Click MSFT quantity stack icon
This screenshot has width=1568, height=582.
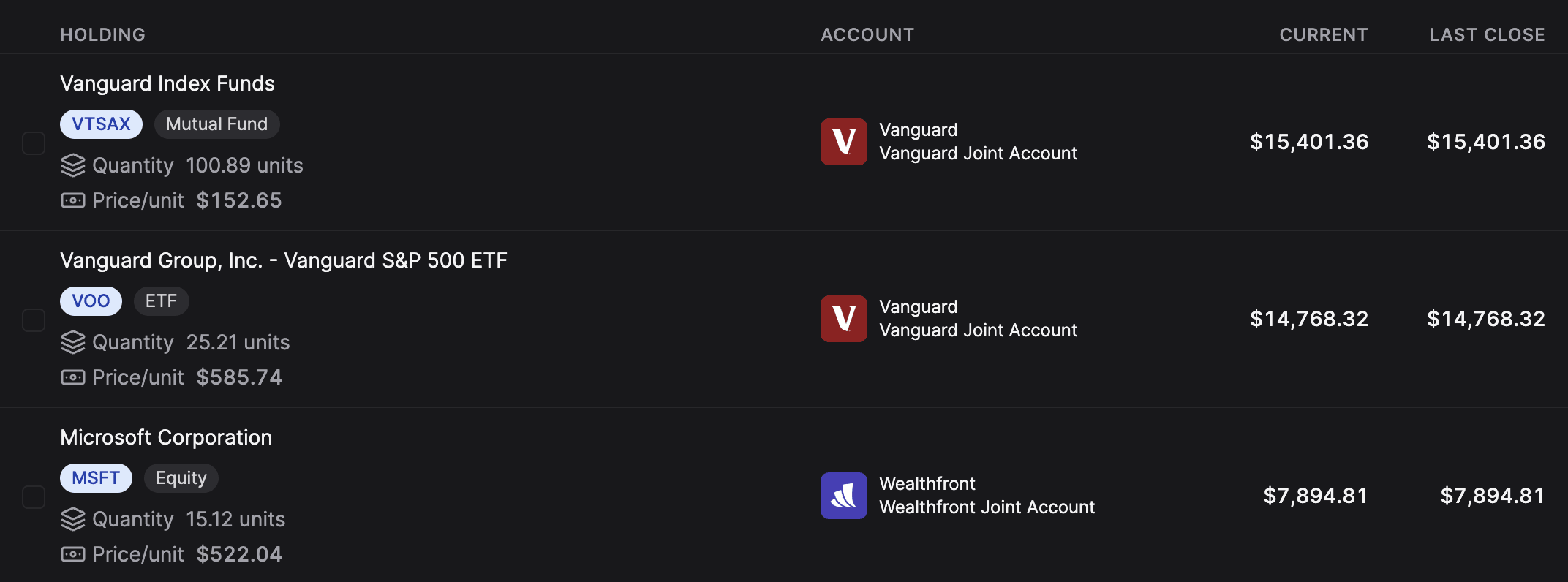tap(72, 519)
